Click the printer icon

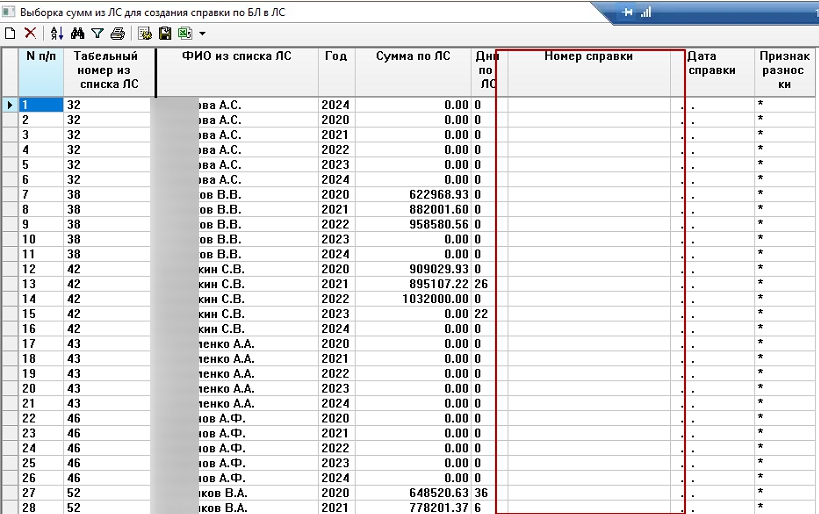[117, 33]
